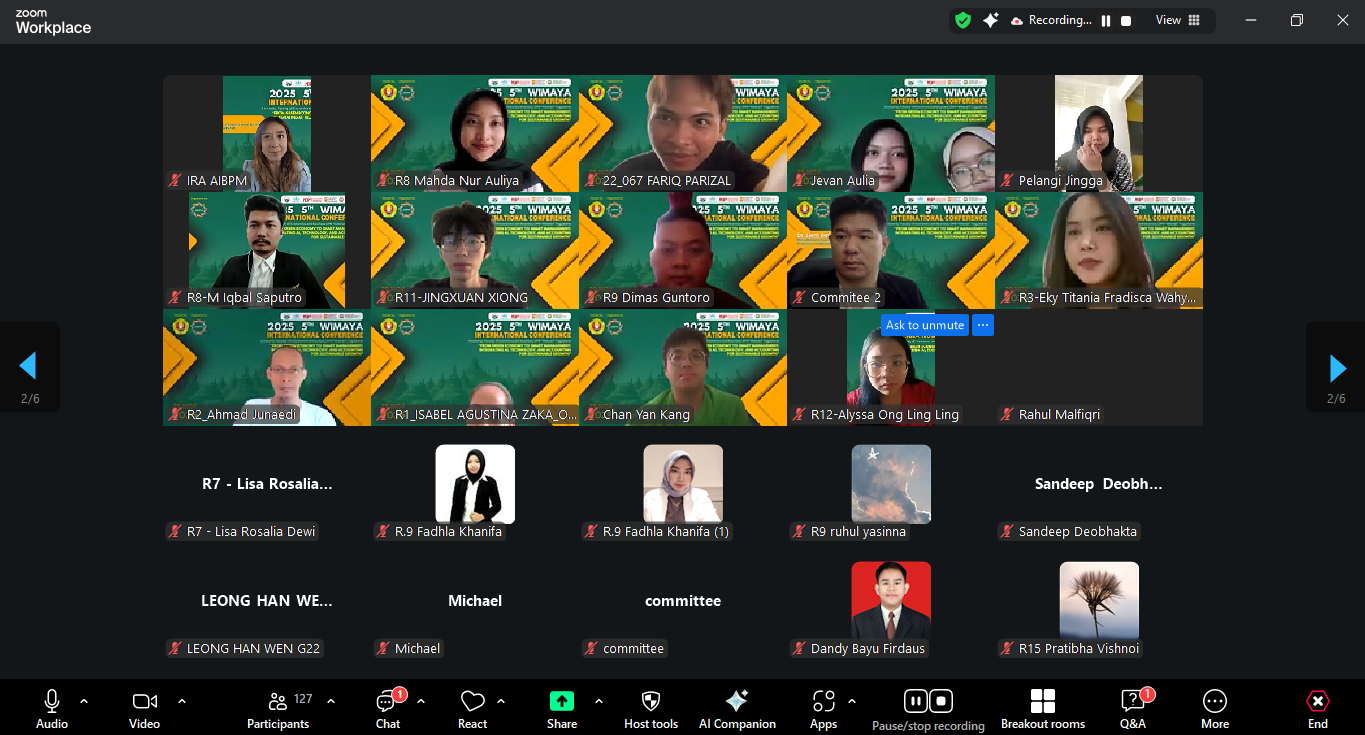This screenshot has width=1365, height=735.
Task: Click the Ask to unmute button
Action: pyautogui.click(x=925, y=325)
